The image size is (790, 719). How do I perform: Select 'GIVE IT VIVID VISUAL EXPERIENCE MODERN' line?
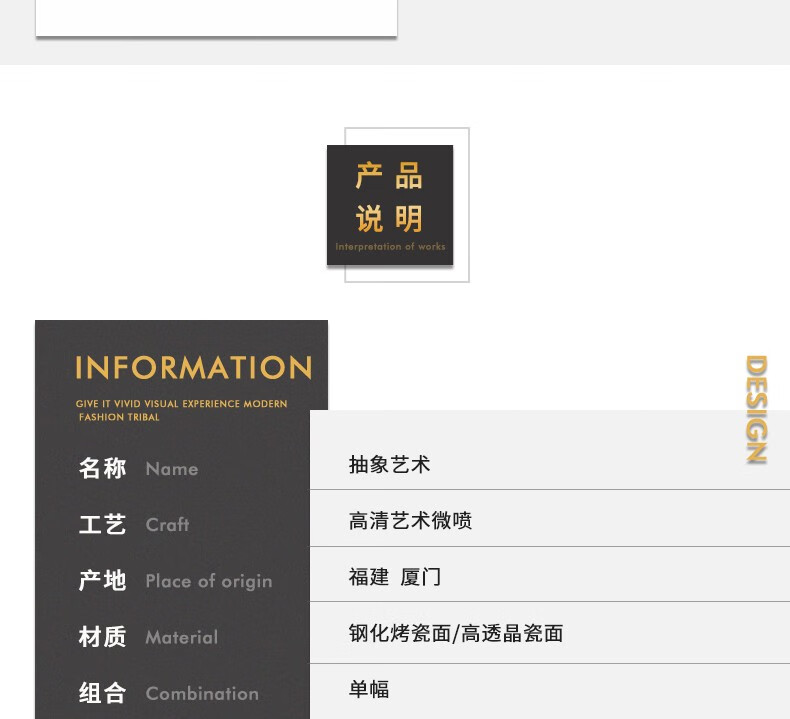(x=181, y=404)
